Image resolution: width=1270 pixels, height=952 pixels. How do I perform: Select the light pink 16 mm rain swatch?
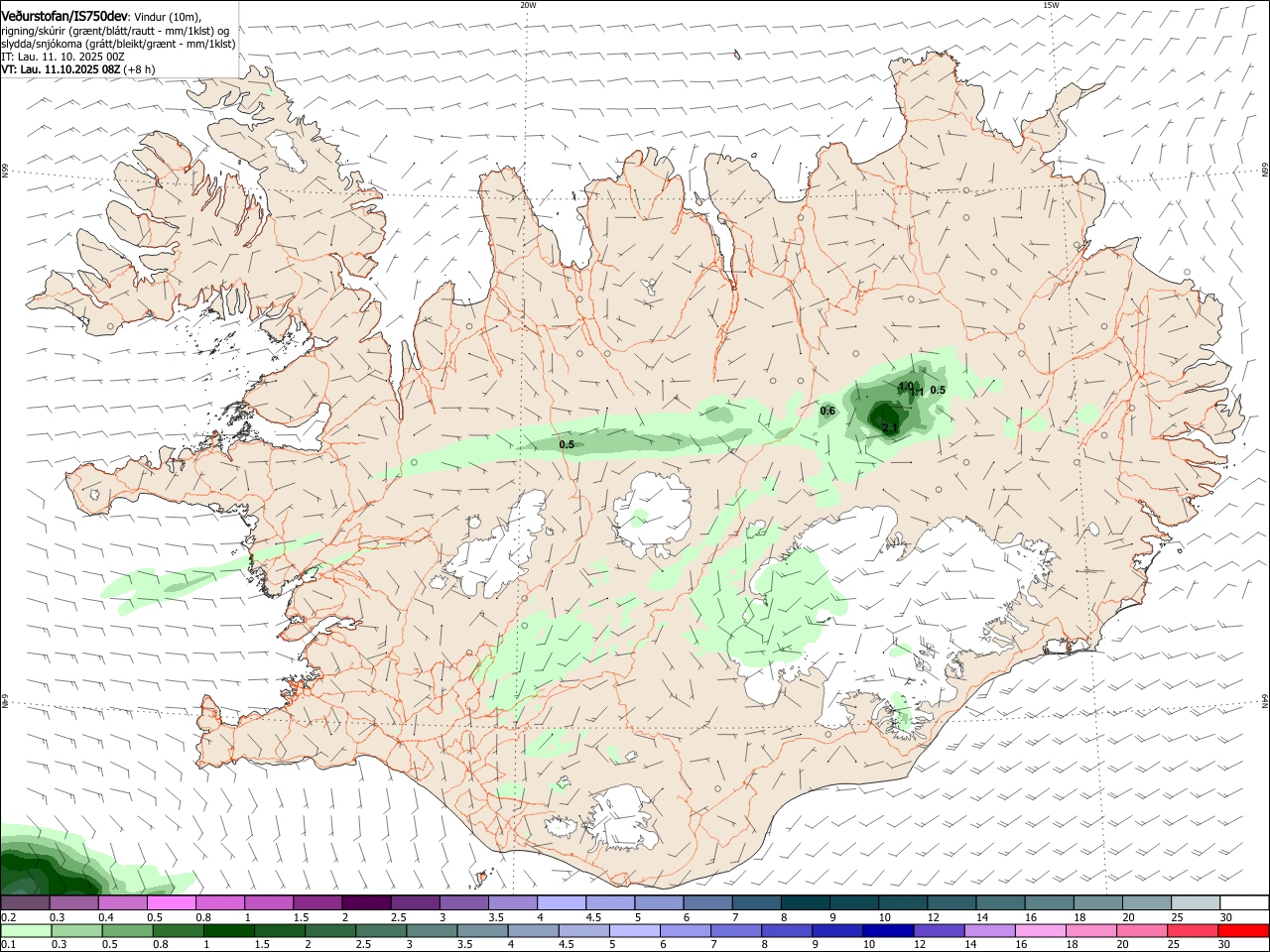[x=1039, y=930]
